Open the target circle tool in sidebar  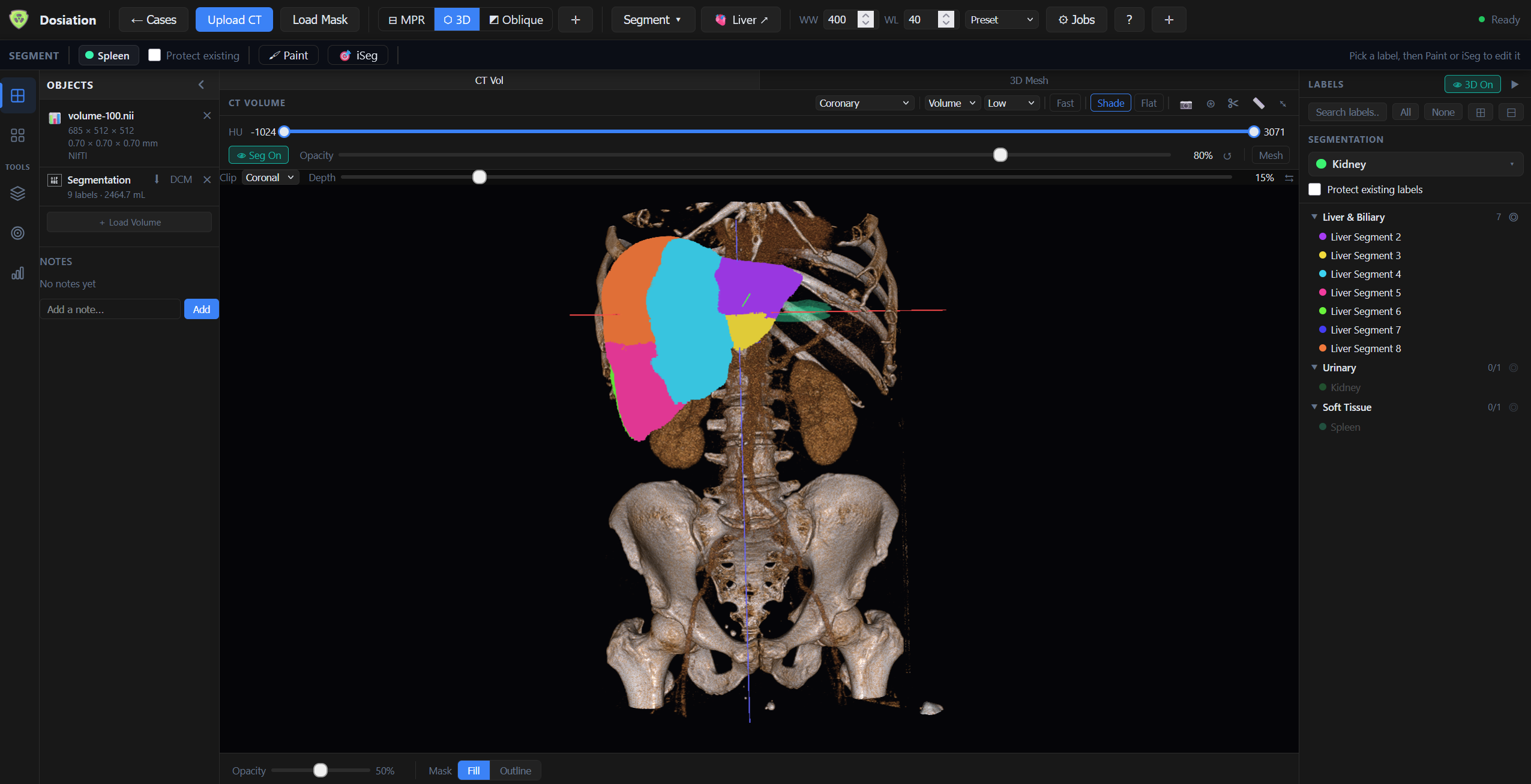click(x=18, y=233)
